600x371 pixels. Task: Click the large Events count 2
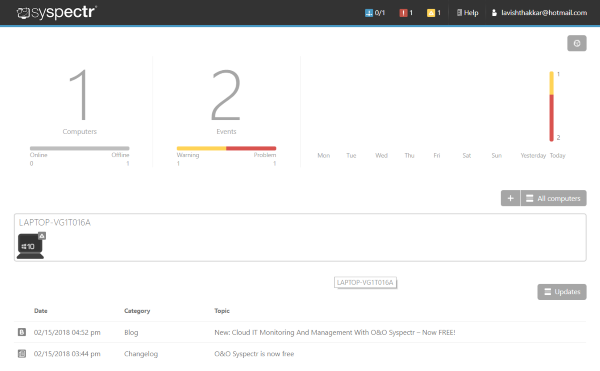pyautogui.click(x=226, y=94)
